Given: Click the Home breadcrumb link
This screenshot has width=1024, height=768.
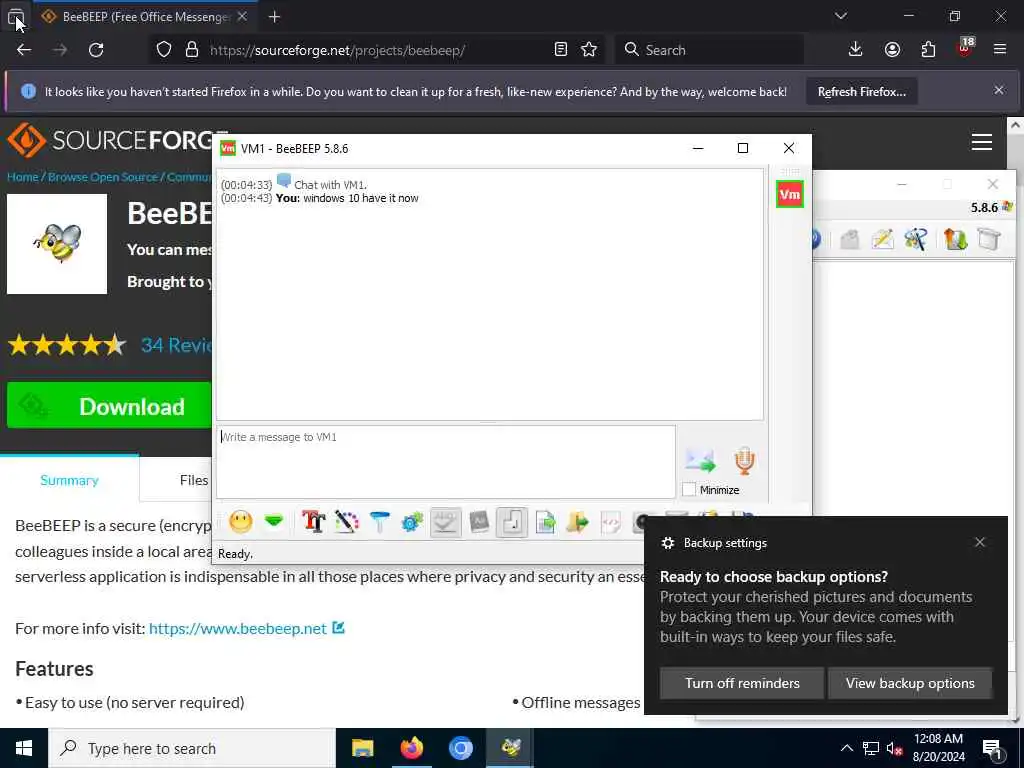Looking at the screenshot, I should click(x=22, y=177).
